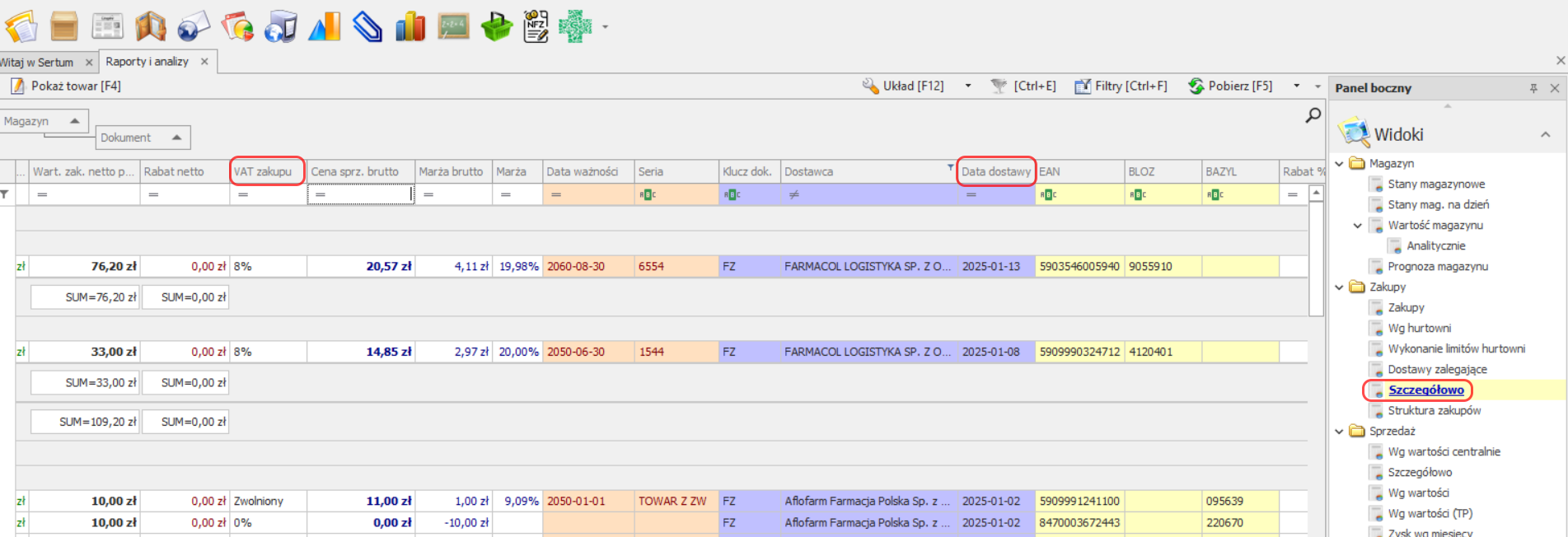Switch to the Witaj w Sertum tab
Viewport: 1568px width, 537px height.
[x=37, y=63]
